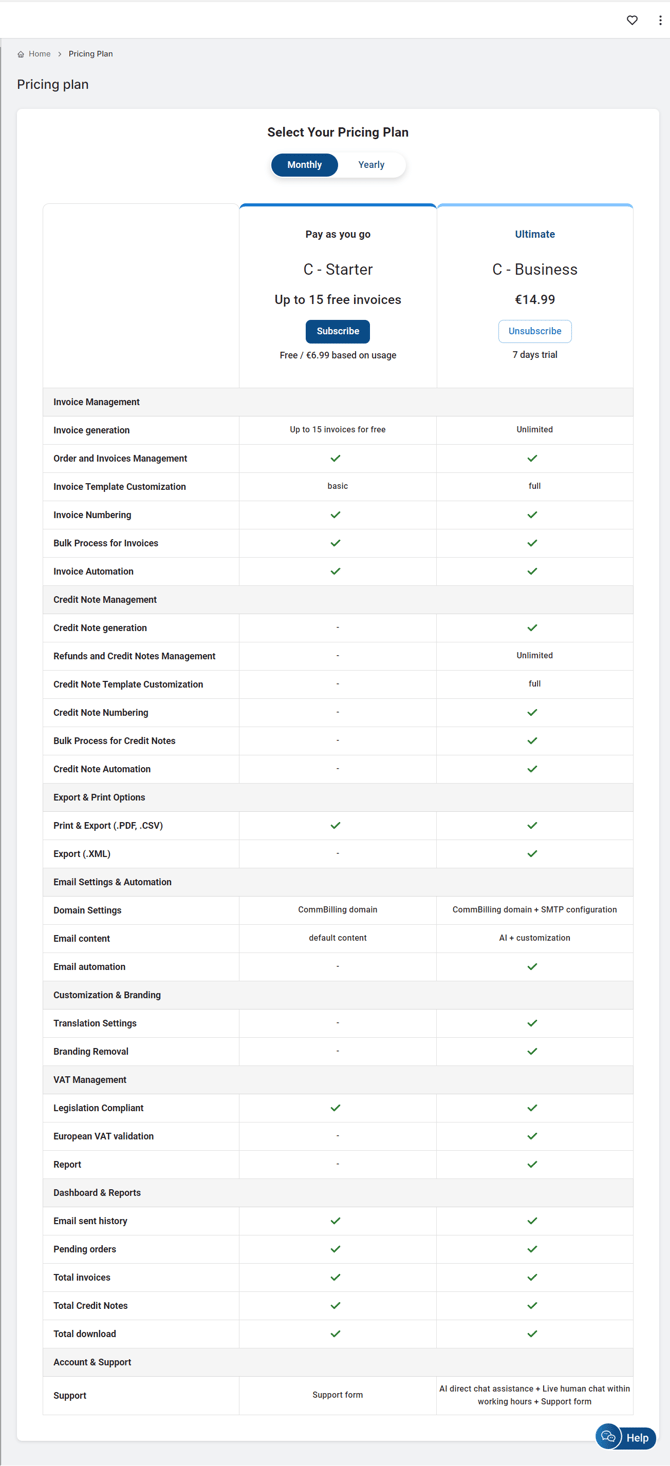Viewport: 670px width, 1466px height.
Task: Click the Invoice Management section header
Action: pos(96,402)
